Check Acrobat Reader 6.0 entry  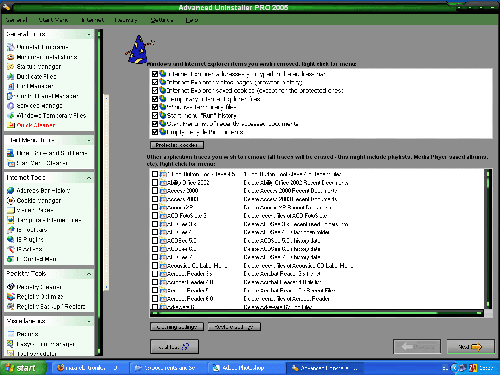click(155, 299)
